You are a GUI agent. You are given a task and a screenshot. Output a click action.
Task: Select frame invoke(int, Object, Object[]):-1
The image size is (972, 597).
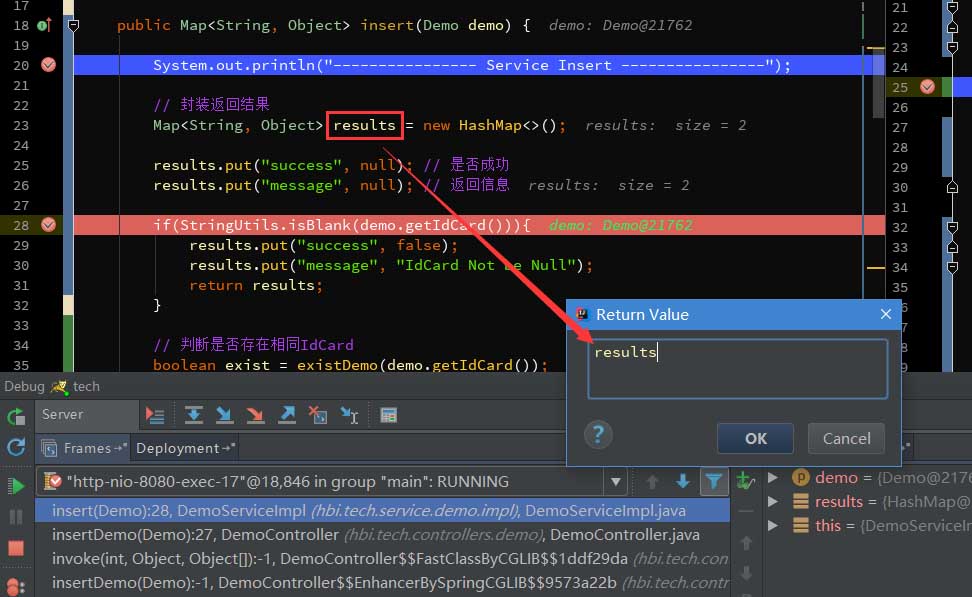click(x=382, y=559)
